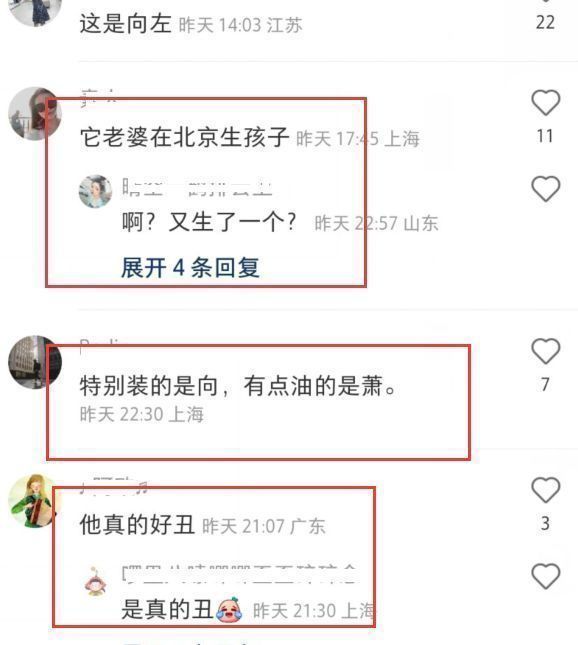578x645 pixels.
Task: Tap reply text 啊？又生了一个？
Action: (209, 223)
